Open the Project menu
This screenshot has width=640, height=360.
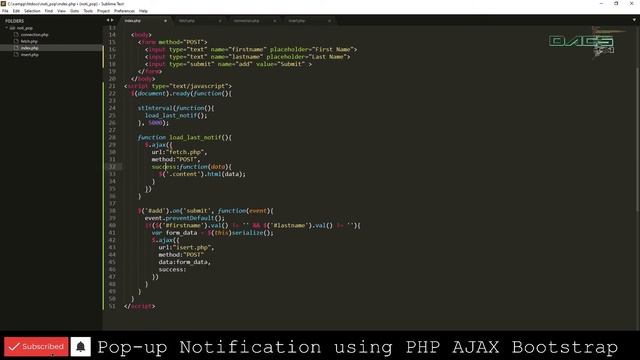tap(103, 11)
